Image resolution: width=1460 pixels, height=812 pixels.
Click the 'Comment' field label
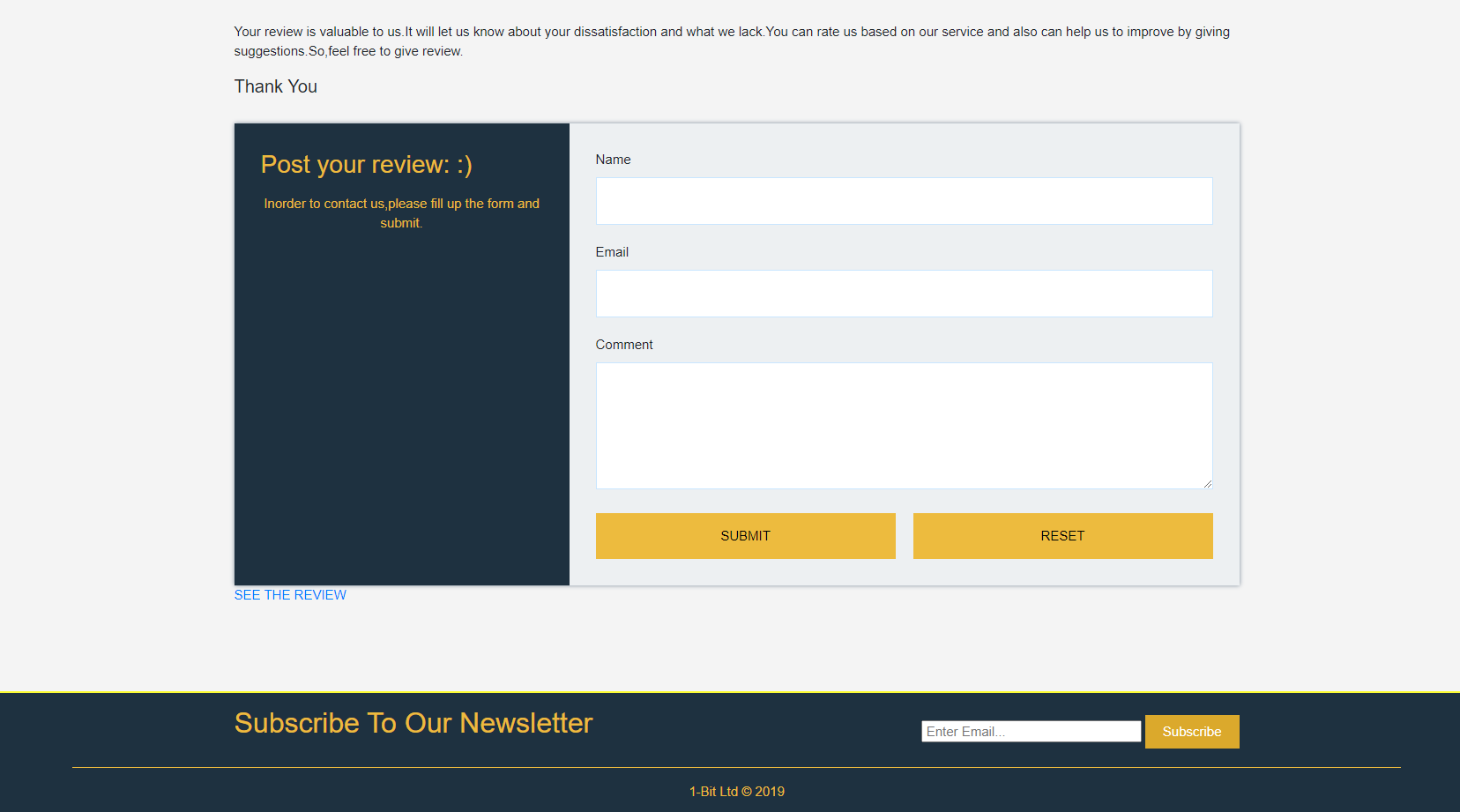pos(624,345)
